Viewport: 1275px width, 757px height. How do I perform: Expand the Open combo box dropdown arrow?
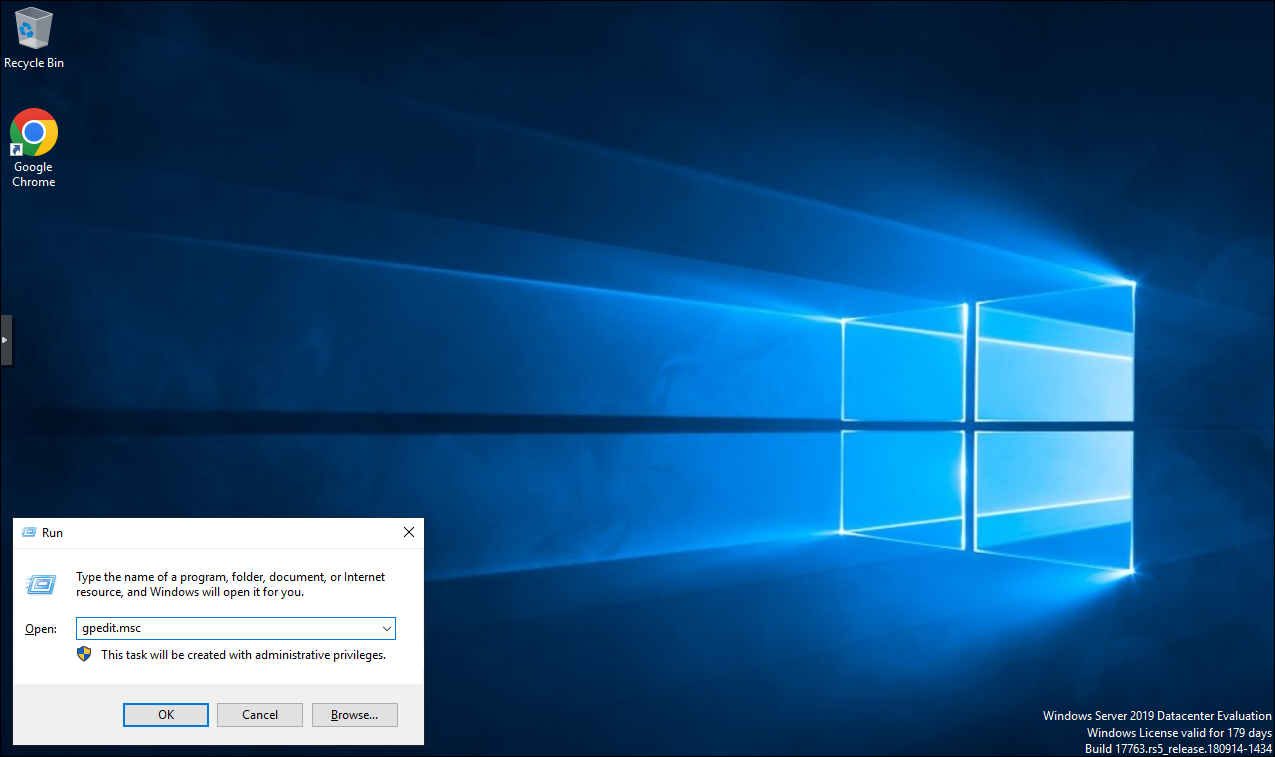point(386,629)
